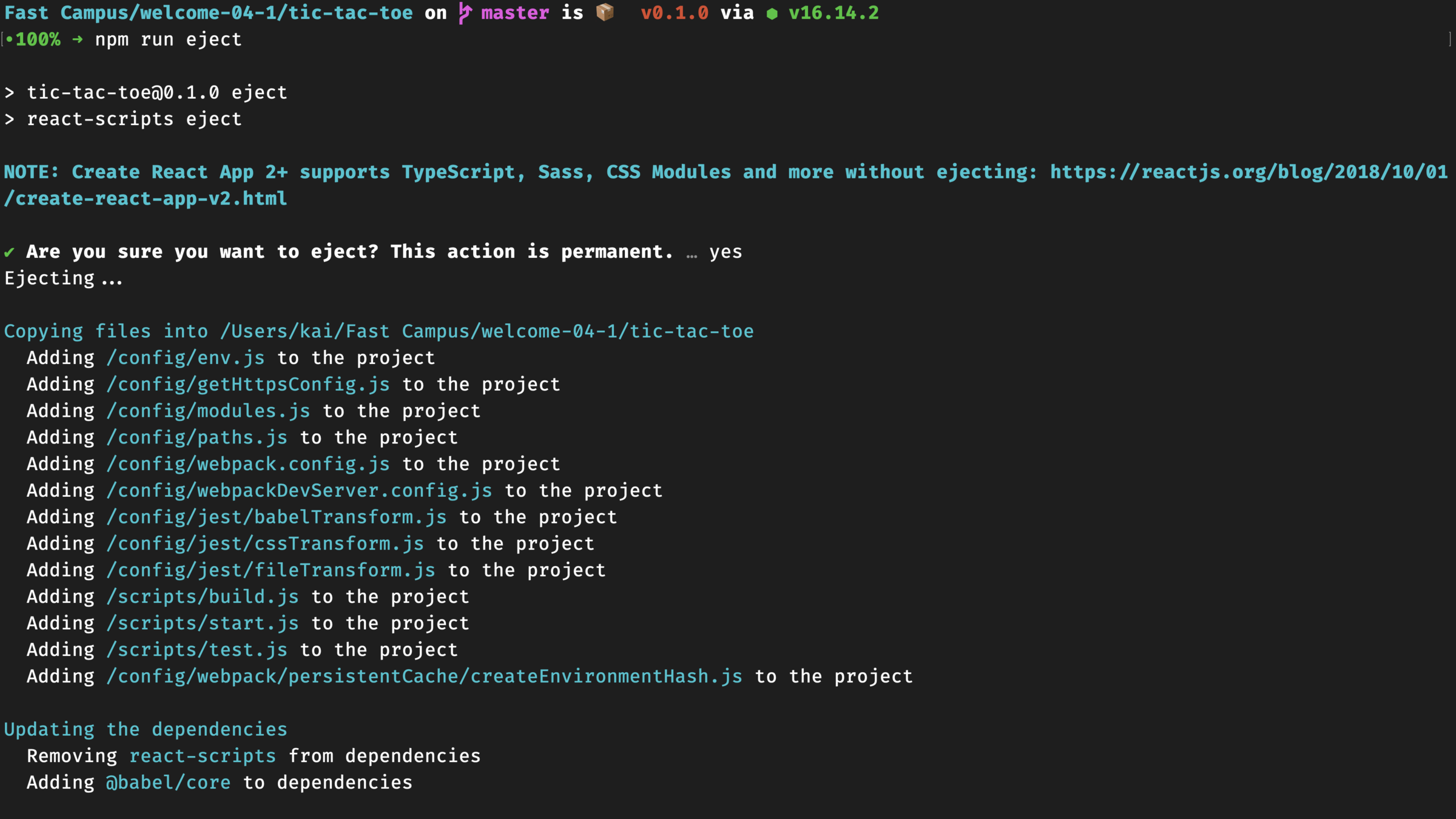Click the green 100% battery indicator
Image resolution: width=1456 pixels, height=819 pixels.
point(37,40)
